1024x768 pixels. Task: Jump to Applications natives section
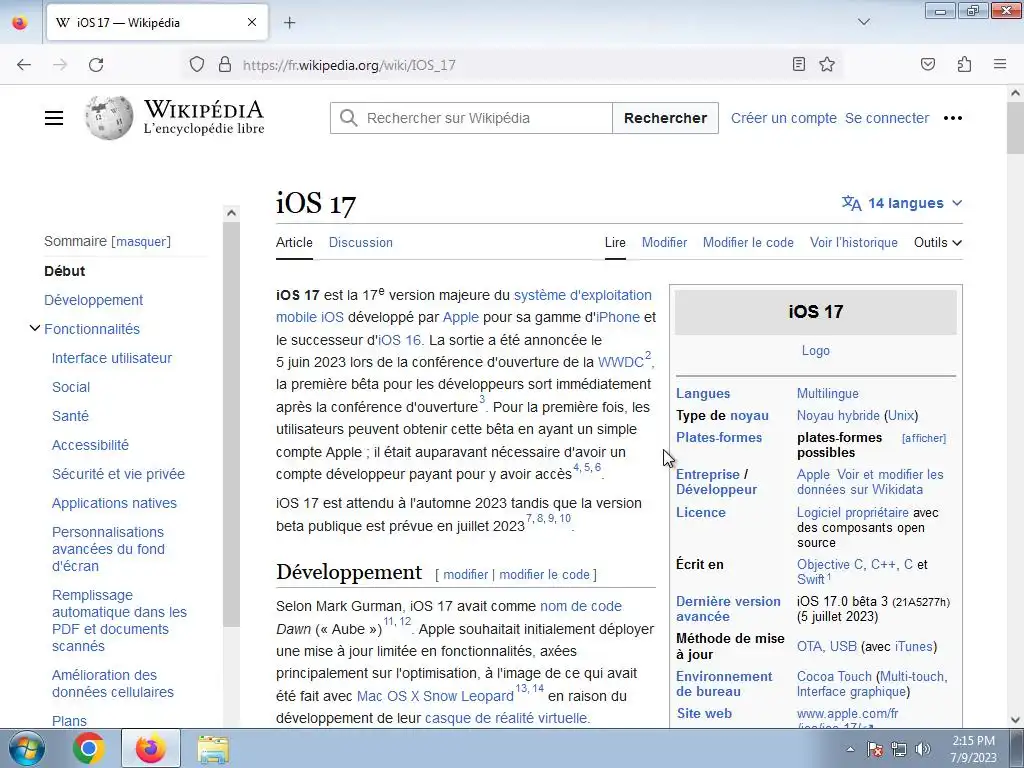[x=114, y=503]
